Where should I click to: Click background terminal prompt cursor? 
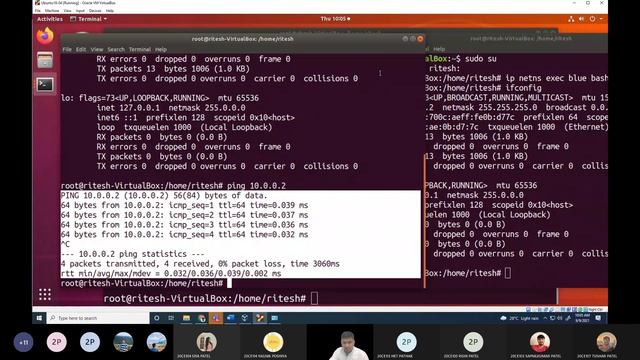[x=508, y=273]
